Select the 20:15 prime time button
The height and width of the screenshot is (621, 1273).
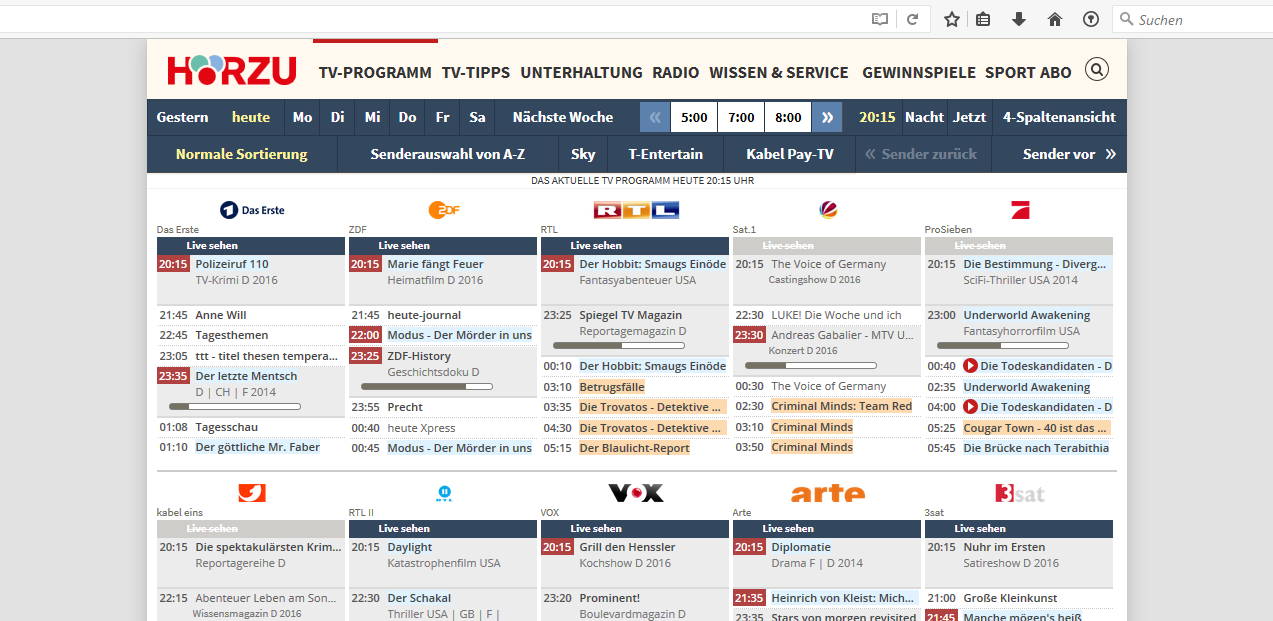click(877, 117)
